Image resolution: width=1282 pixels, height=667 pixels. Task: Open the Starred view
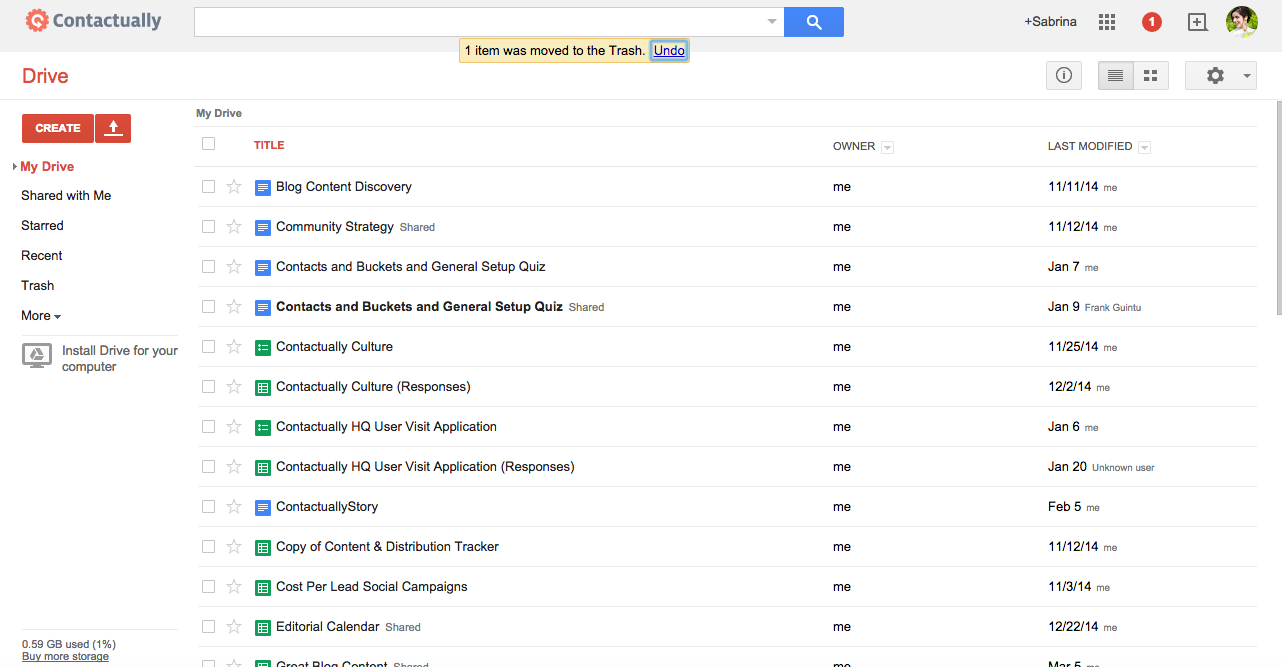point(42,226)
